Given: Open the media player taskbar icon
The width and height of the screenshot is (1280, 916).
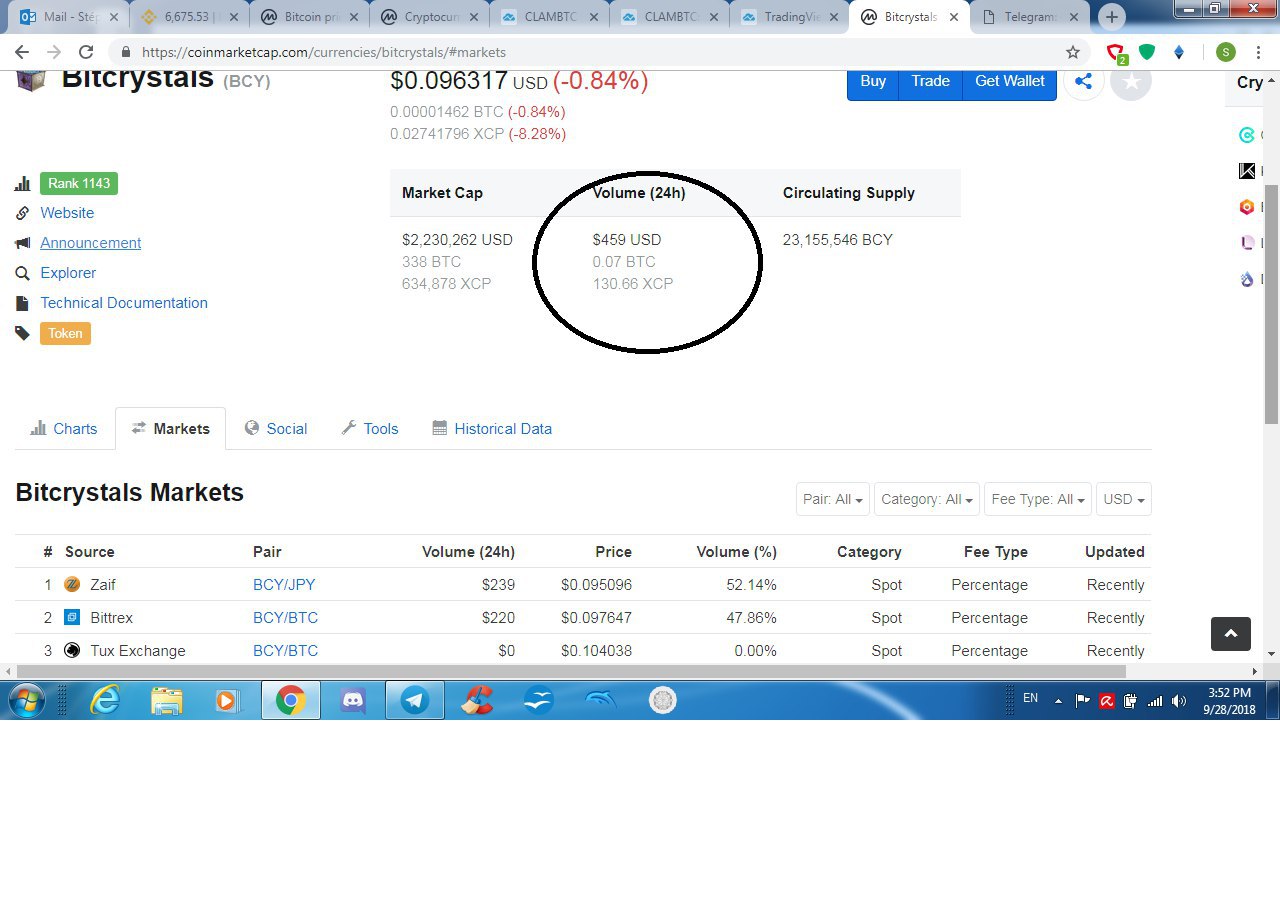Looking at the screenshot, I should tap(228, 700).
